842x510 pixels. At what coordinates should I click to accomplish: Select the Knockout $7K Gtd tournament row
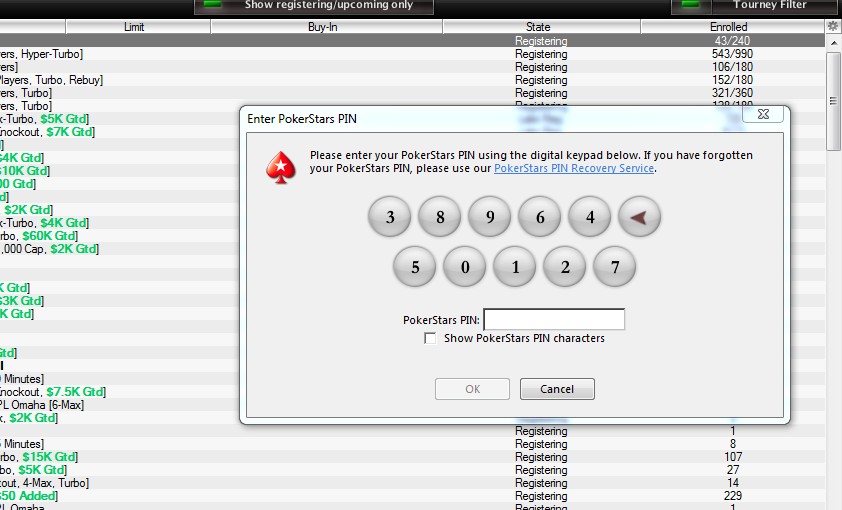coord(119,132)
